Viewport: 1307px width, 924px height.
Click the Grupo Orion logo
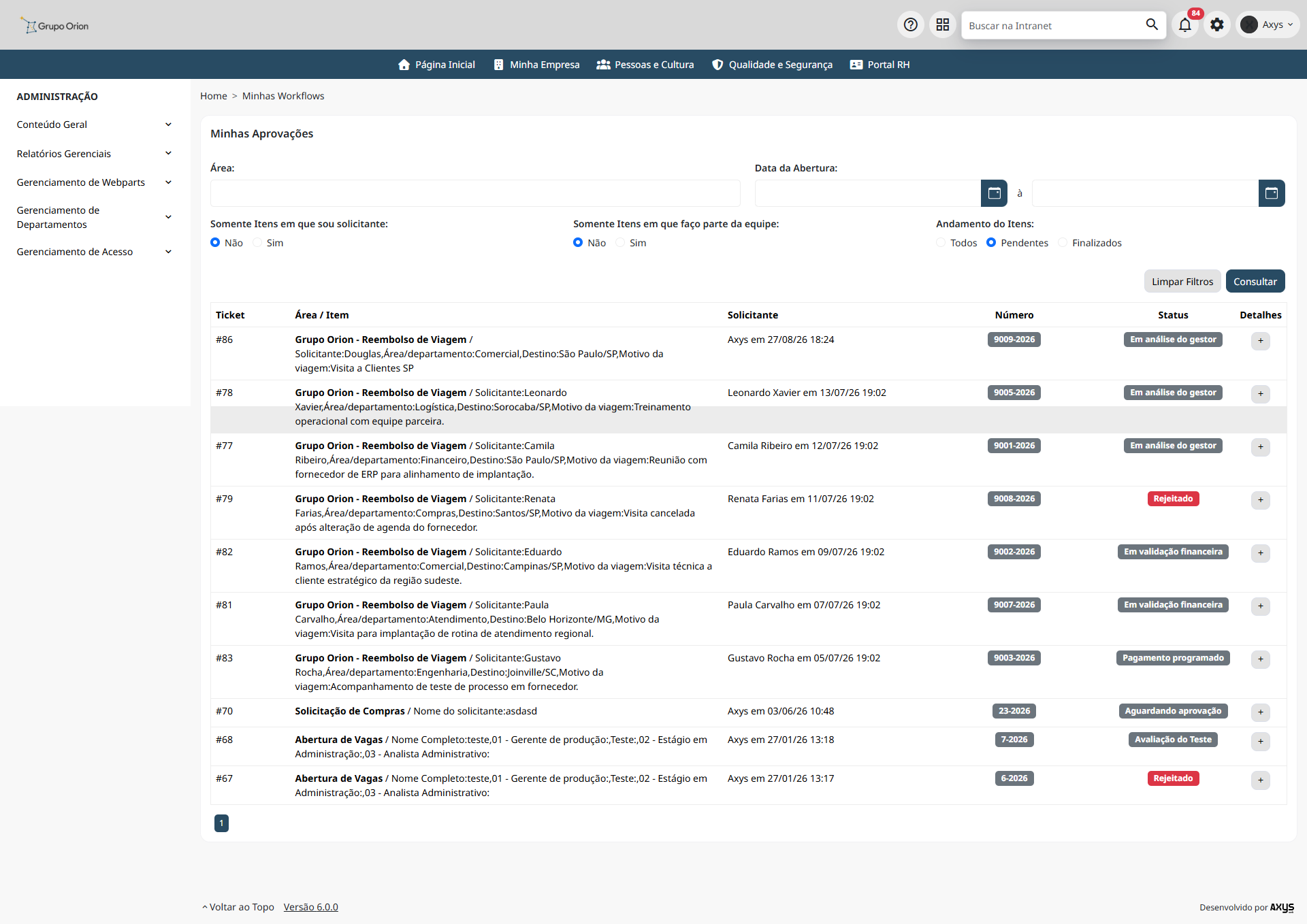point(54,26)
